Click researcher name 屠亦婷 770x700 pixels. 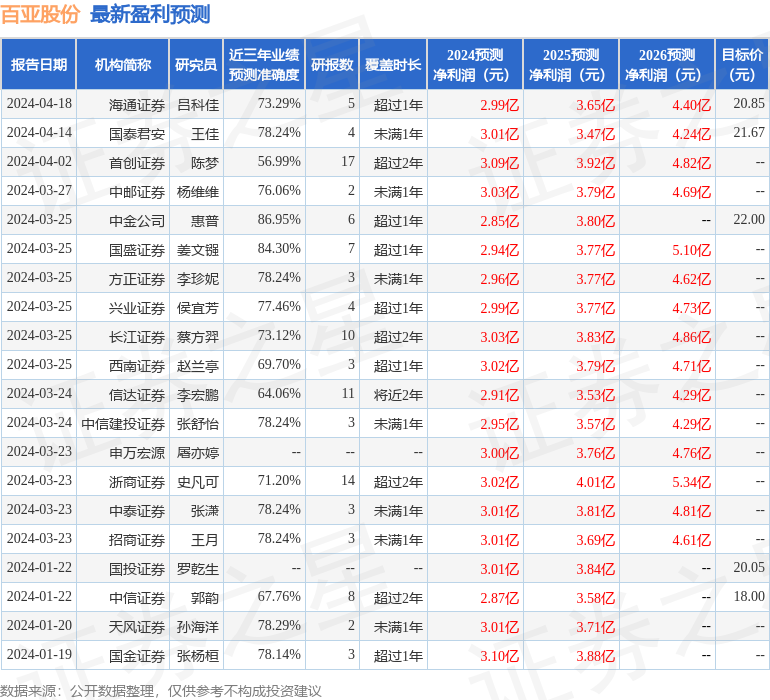pyautogui.click(x=198, y=452)
